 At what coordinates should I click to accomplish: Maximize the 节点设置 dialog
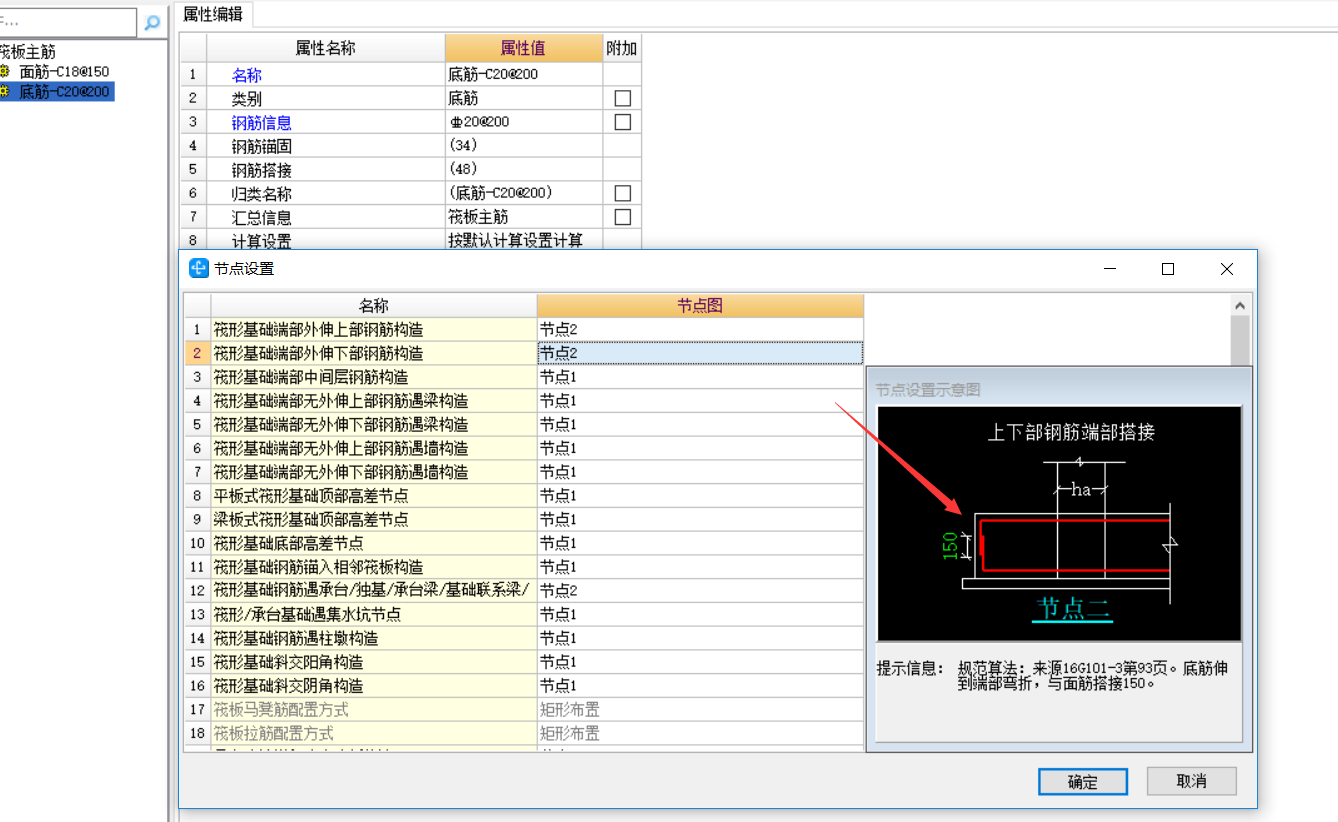coord(1168,269)
